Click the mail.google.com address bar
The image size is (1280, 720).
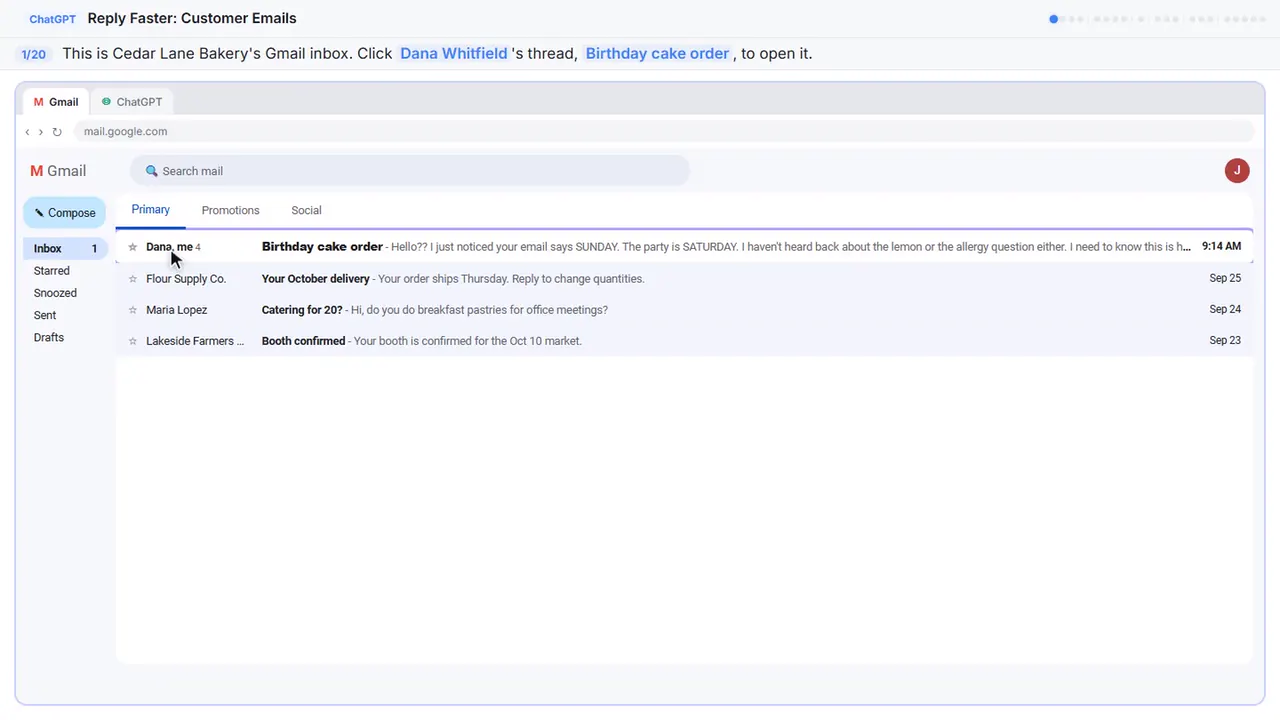[x=664, y=132]
